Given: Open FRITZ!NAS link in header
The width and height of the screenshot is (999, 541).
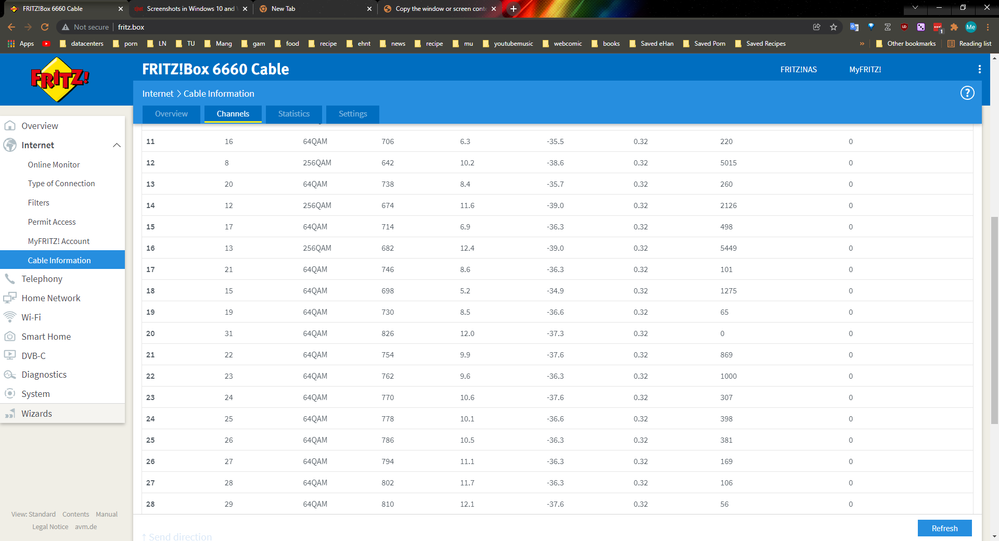Looking at the screenshot, I should (x=798, y=69).
